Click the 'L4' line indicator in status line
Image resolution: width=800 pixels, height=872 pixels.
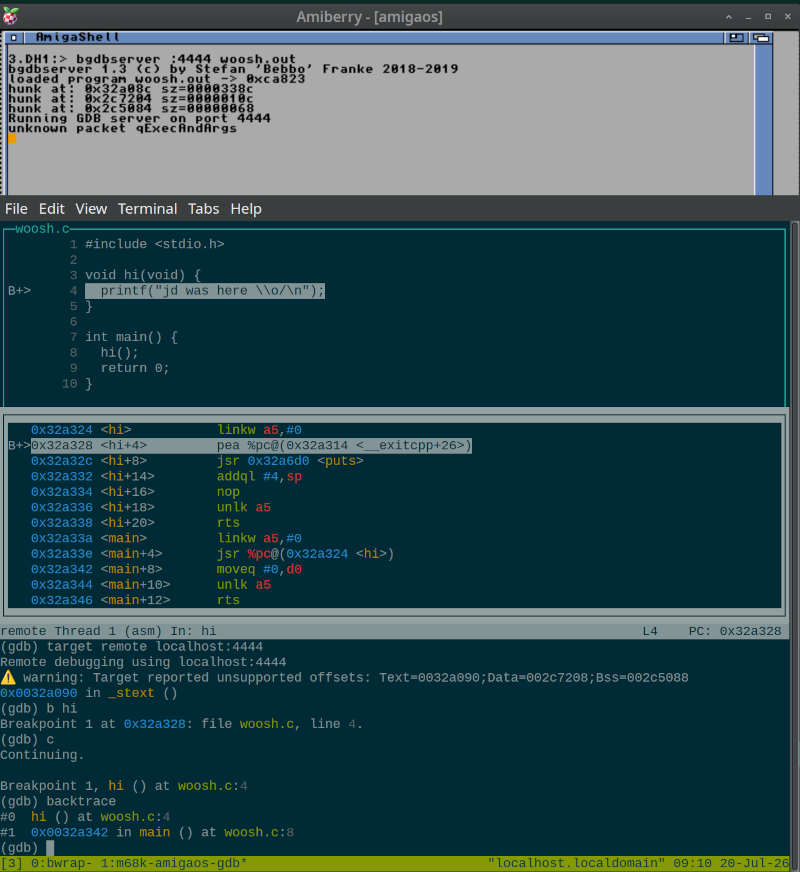[650, 631]
